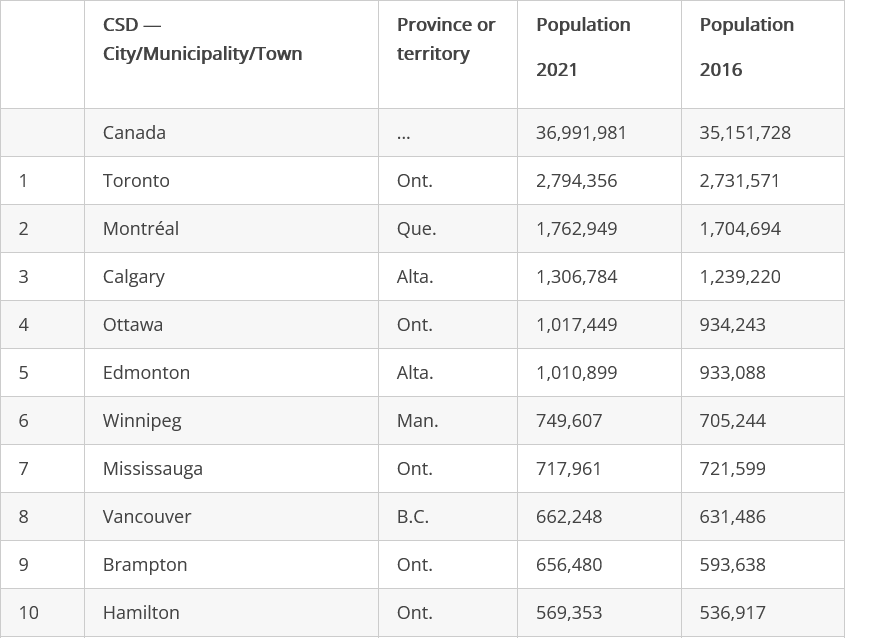
Task: Select Winnipeg in the table
Action: [x=142, y=421]
